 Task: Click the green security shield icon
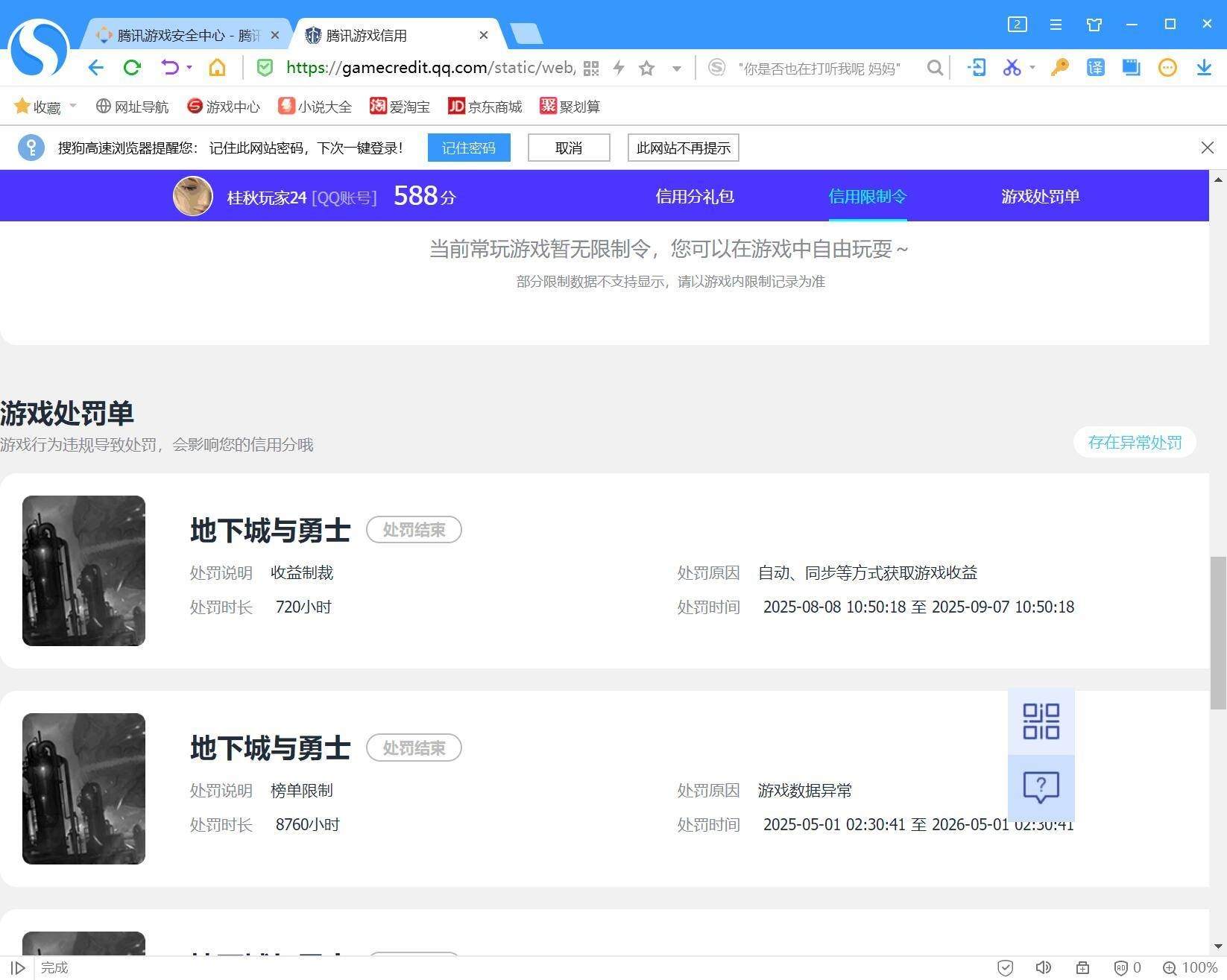click(265, 68)
